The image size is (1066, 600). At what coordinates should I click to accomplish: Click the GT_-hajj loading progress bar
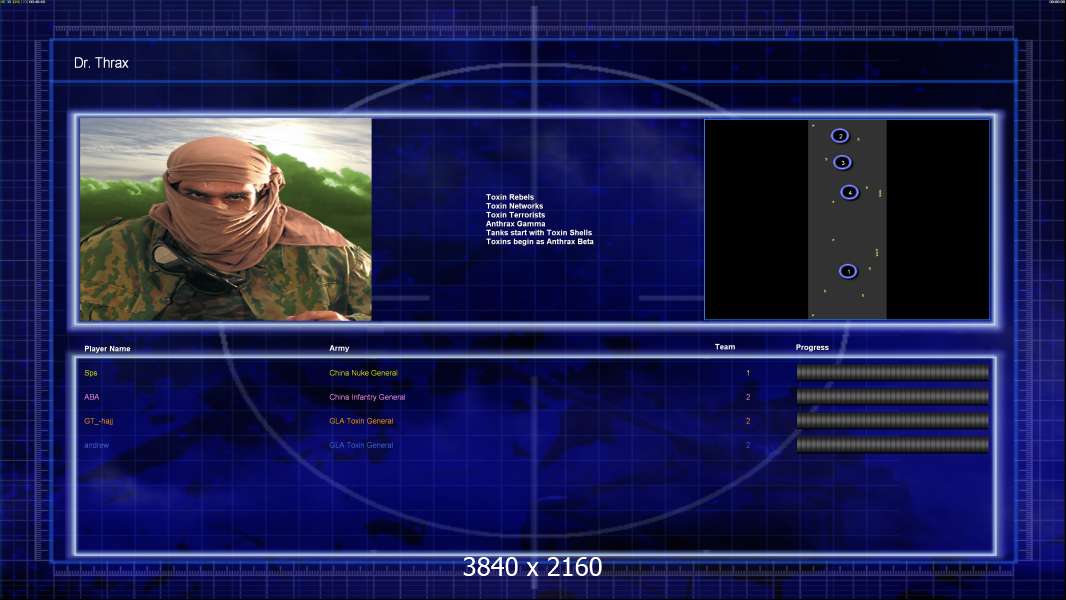pos(893,421)
